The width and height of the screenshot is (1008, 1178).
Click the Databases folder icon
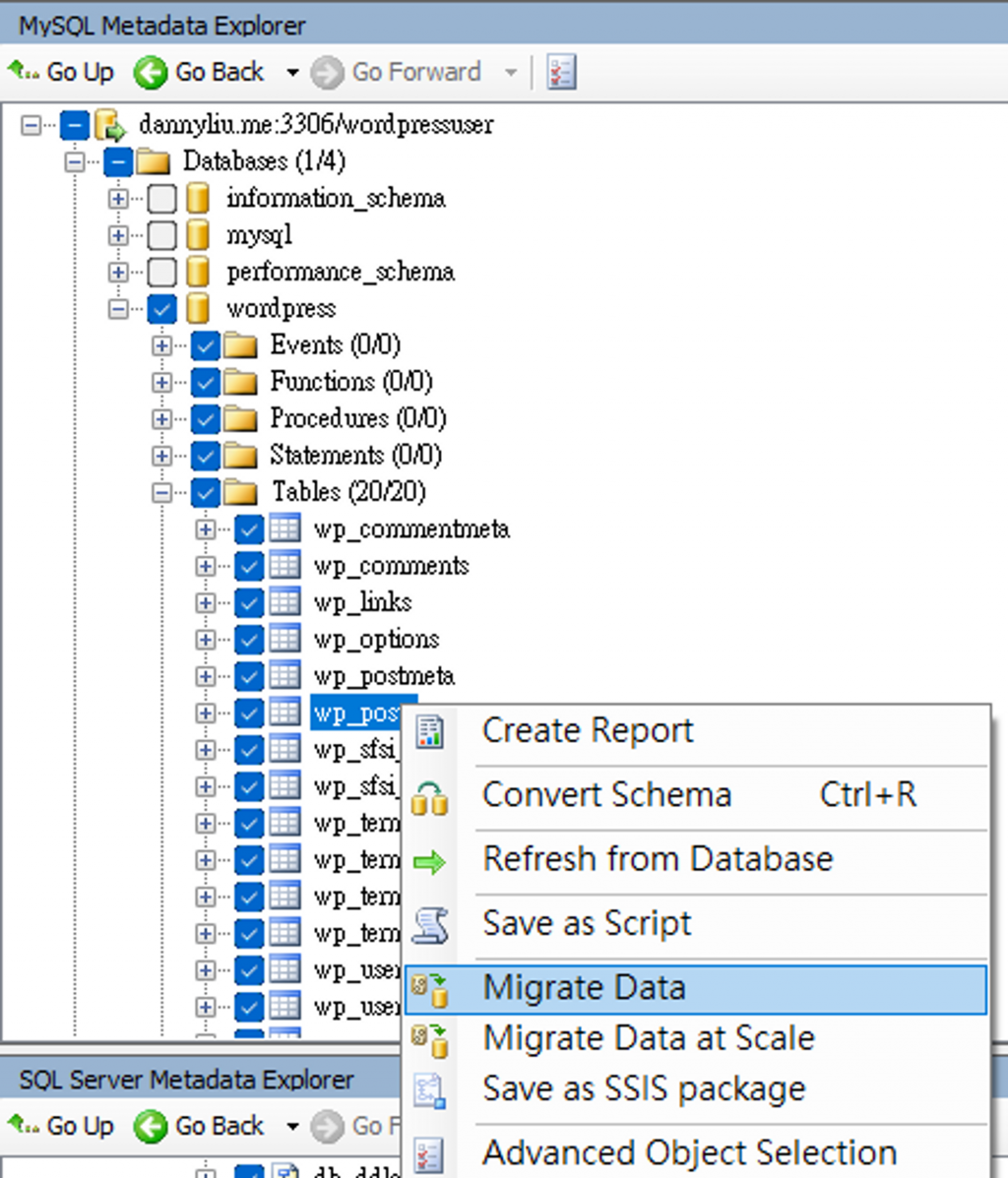pos(154,161)
